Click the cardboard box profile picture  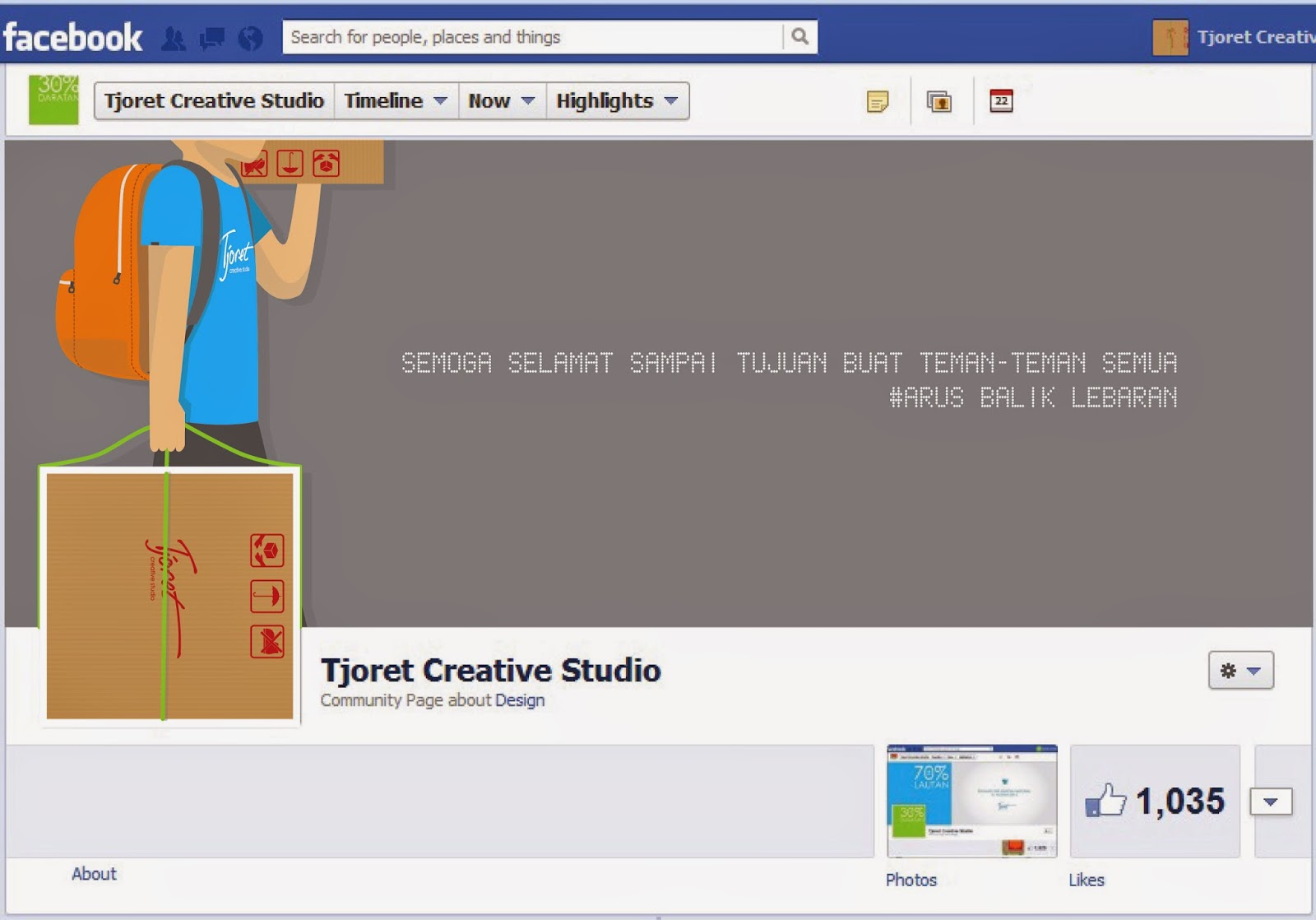[169, 596]
